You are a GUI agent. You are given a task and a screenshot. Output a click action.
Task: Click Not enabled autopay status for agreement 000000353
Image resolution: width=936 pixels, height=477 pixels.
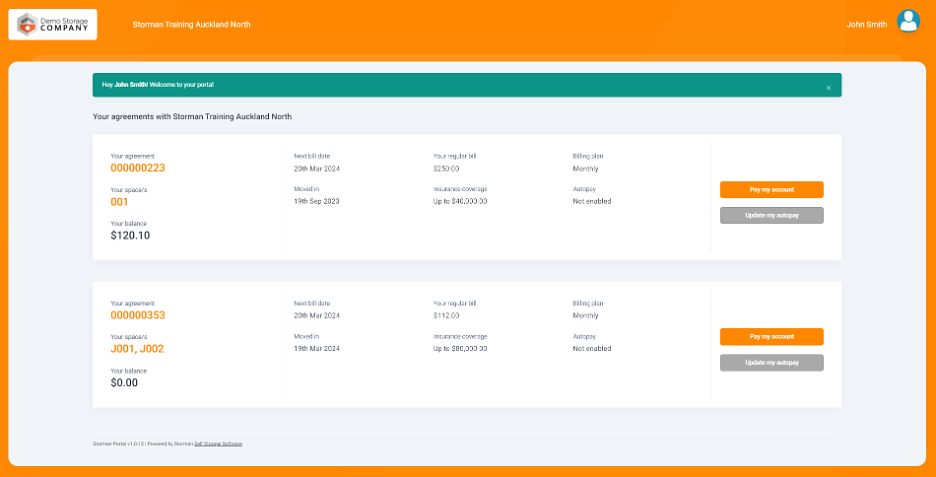point(592,349)
